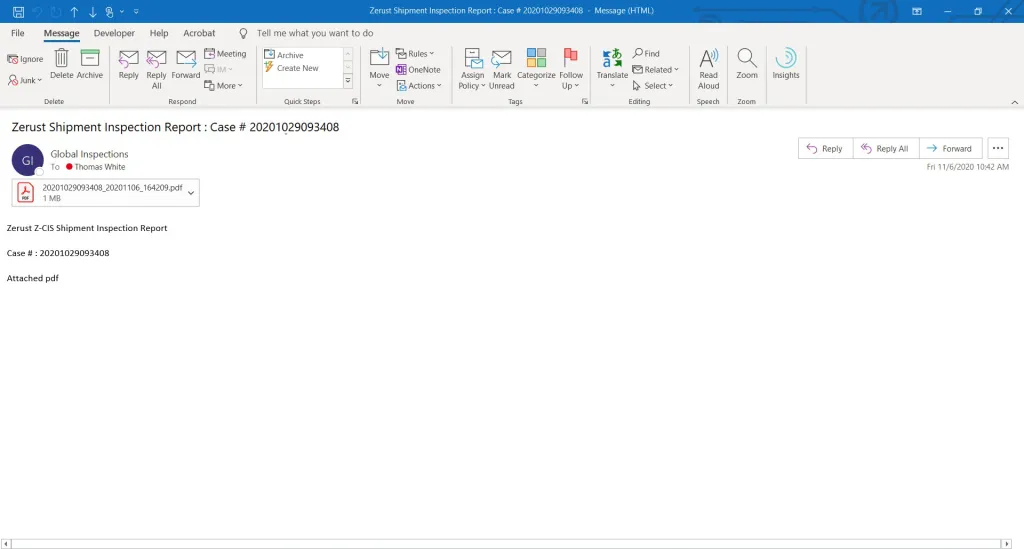Open the Help tab

(159, 33)
